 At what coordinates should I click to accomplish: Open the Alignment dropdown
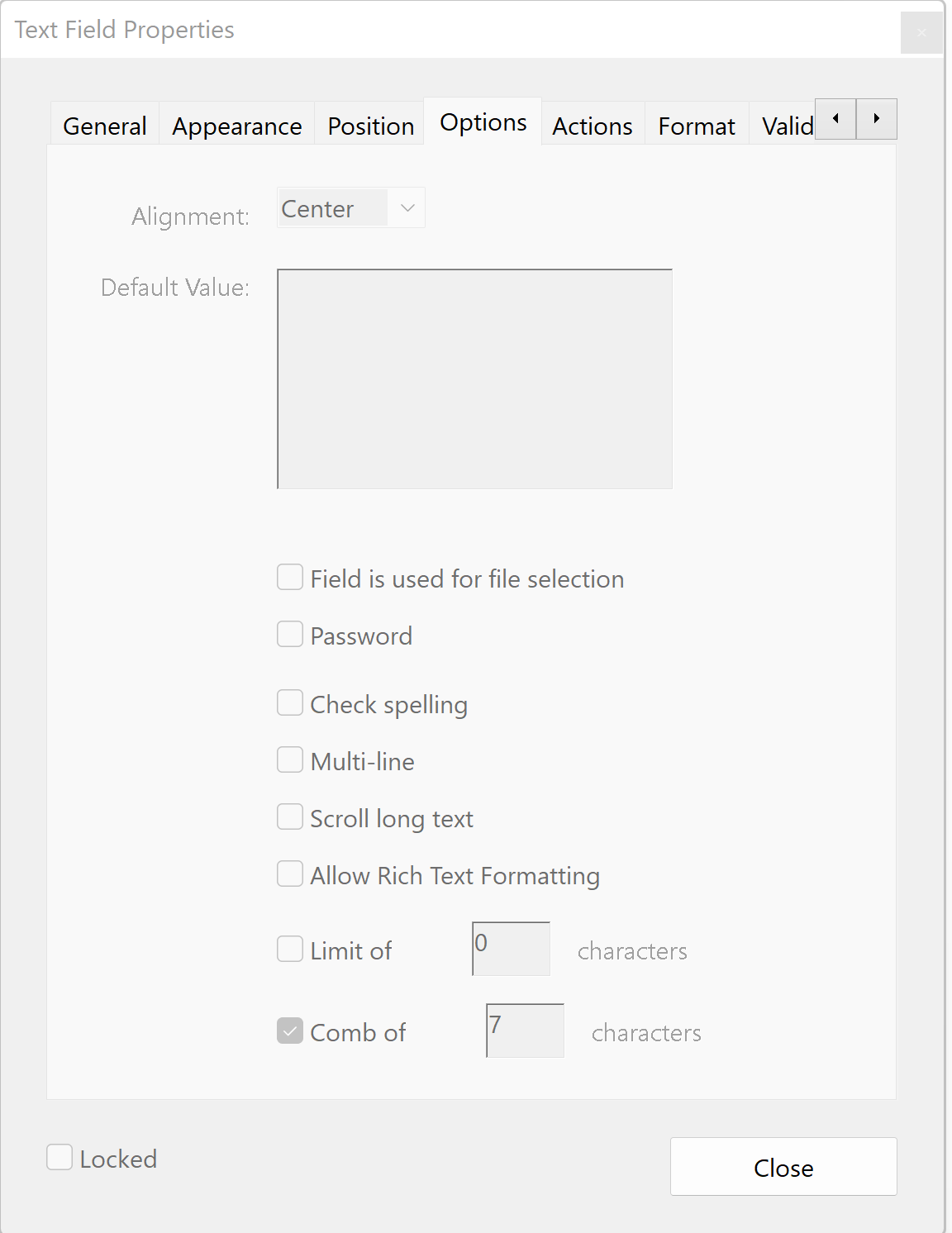tap(350, 207)
